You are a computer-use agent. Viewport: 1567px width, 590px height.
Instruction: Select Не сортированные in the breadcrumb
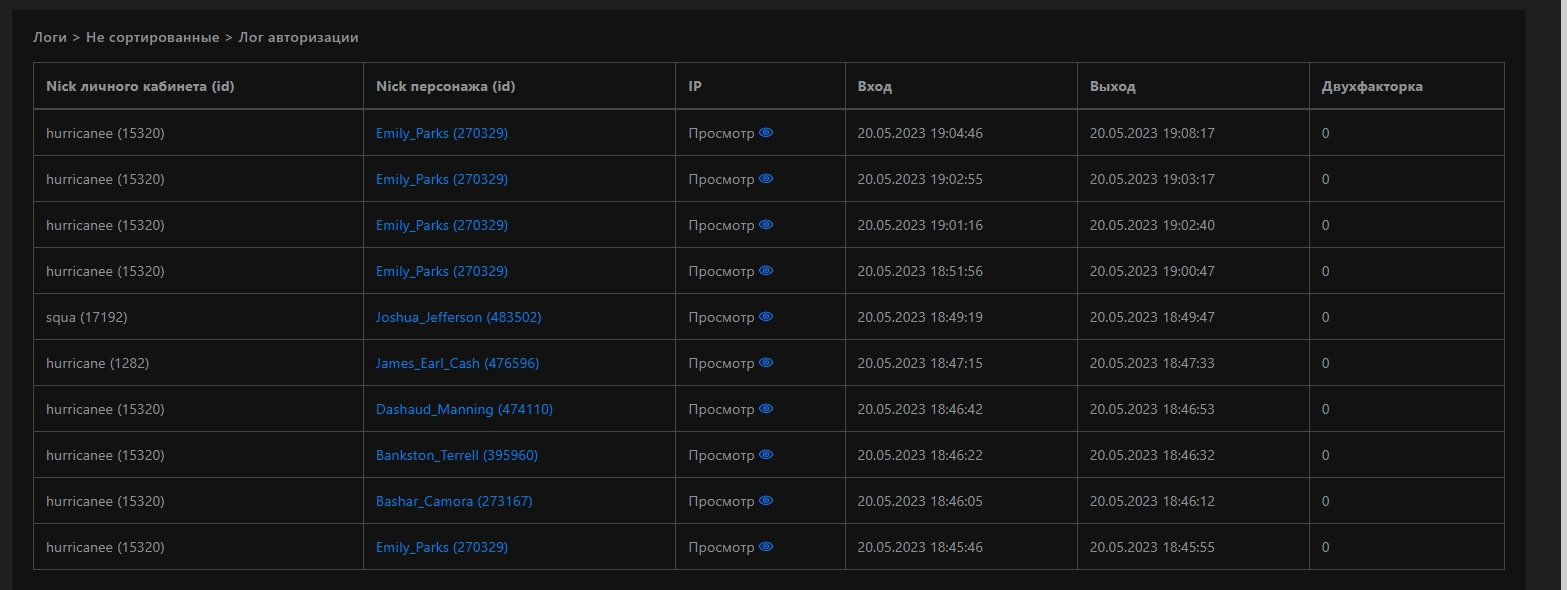[152, 37]
